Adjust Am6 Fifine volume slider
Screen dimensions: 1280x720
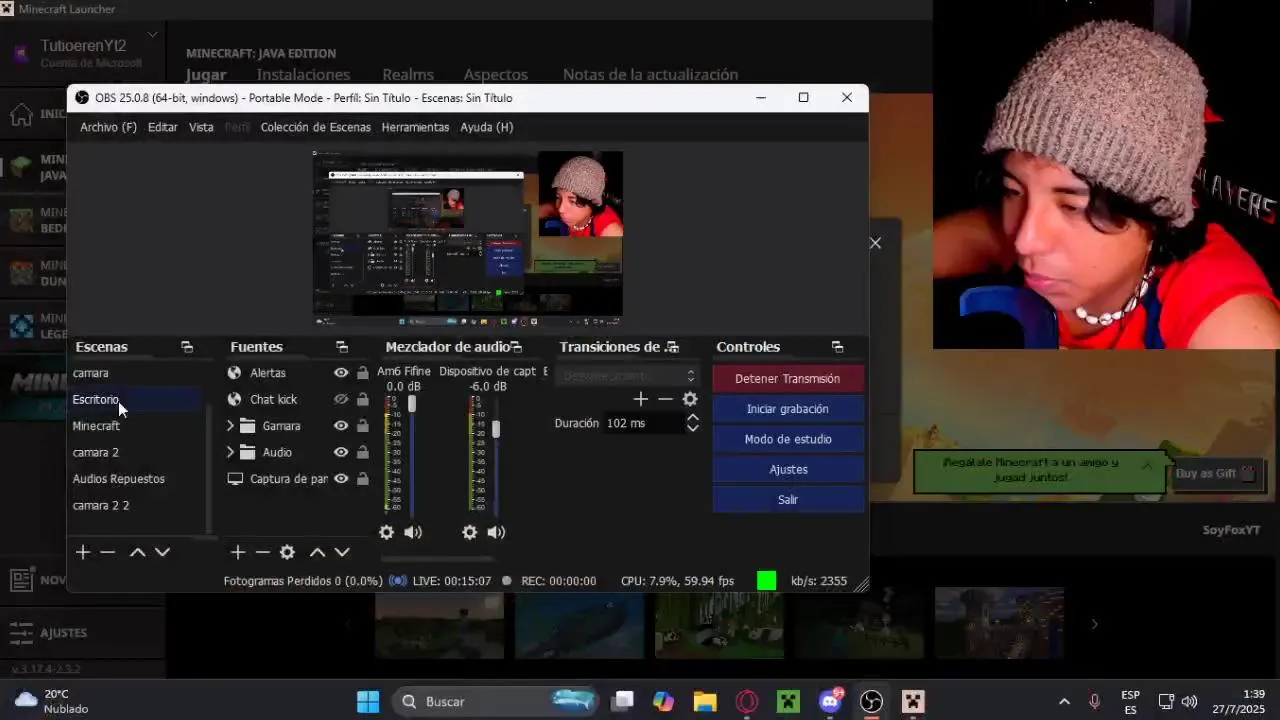(x=411, y=403)
